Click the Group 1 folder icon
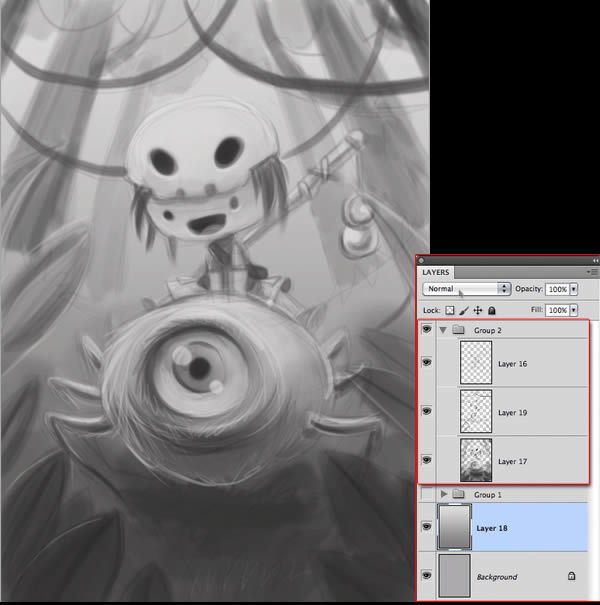The image size is (600, 605). pyautogui.click(x=458, y=493)
